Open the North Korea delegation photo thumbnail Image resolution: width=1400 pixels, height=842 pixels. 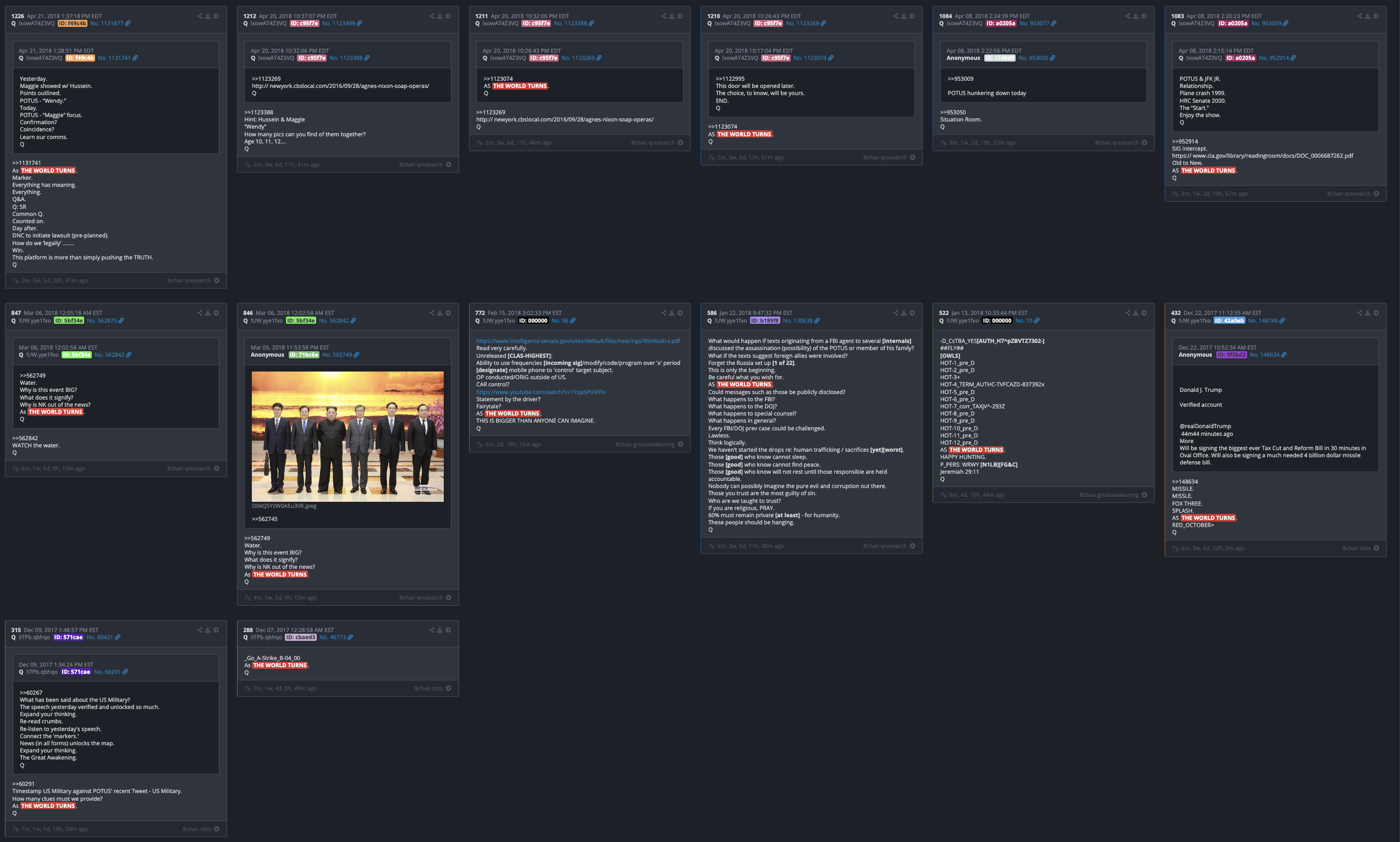348,436
